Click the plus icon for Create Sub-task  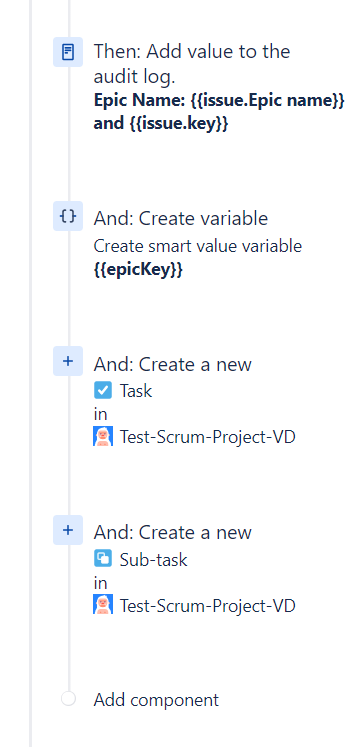pyautogui.click(x=68, y=530)
